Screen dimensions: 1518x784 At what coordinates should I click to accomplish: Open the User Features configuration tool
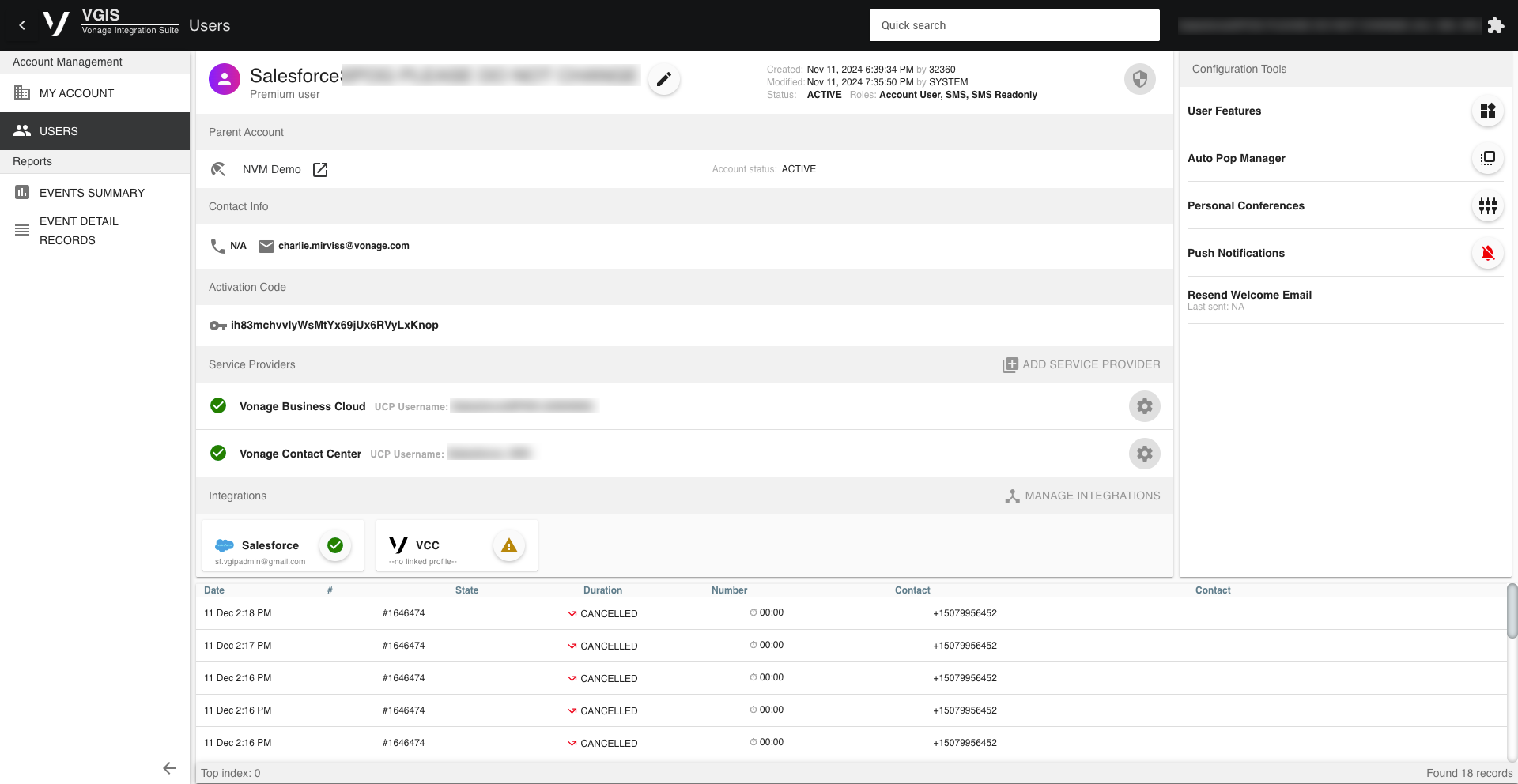tap(1487, 111)
